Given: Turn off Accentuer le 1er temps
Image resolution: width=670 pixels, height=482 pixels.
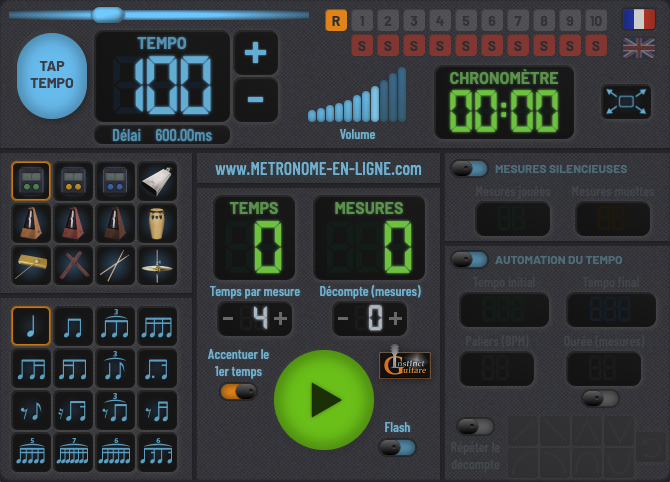Looking at the screenshot, I should click(238, 391).
